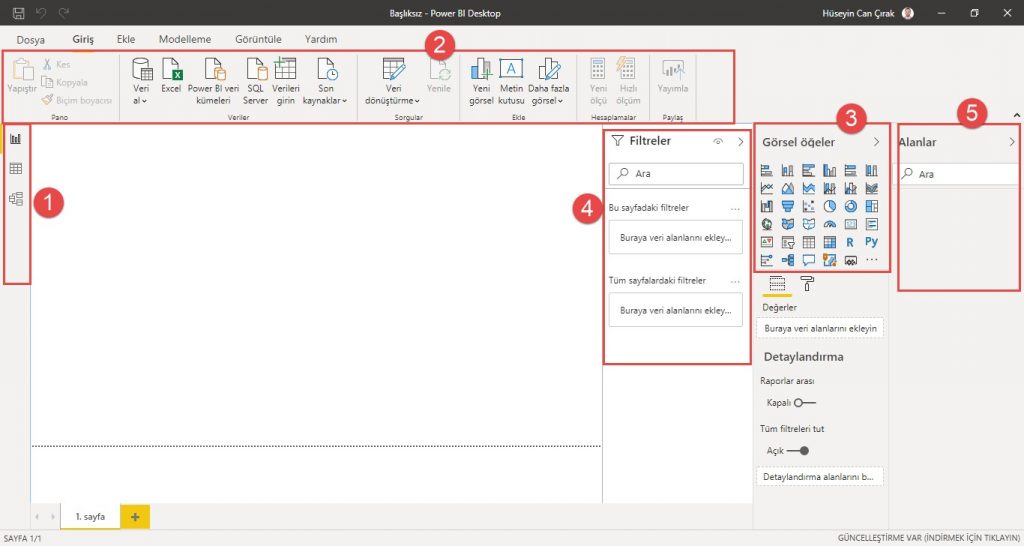The width and height of the screenshot is (1024, 546).
Task: Switch to the Yardım ribbon tab
Action: coord(321,39)
